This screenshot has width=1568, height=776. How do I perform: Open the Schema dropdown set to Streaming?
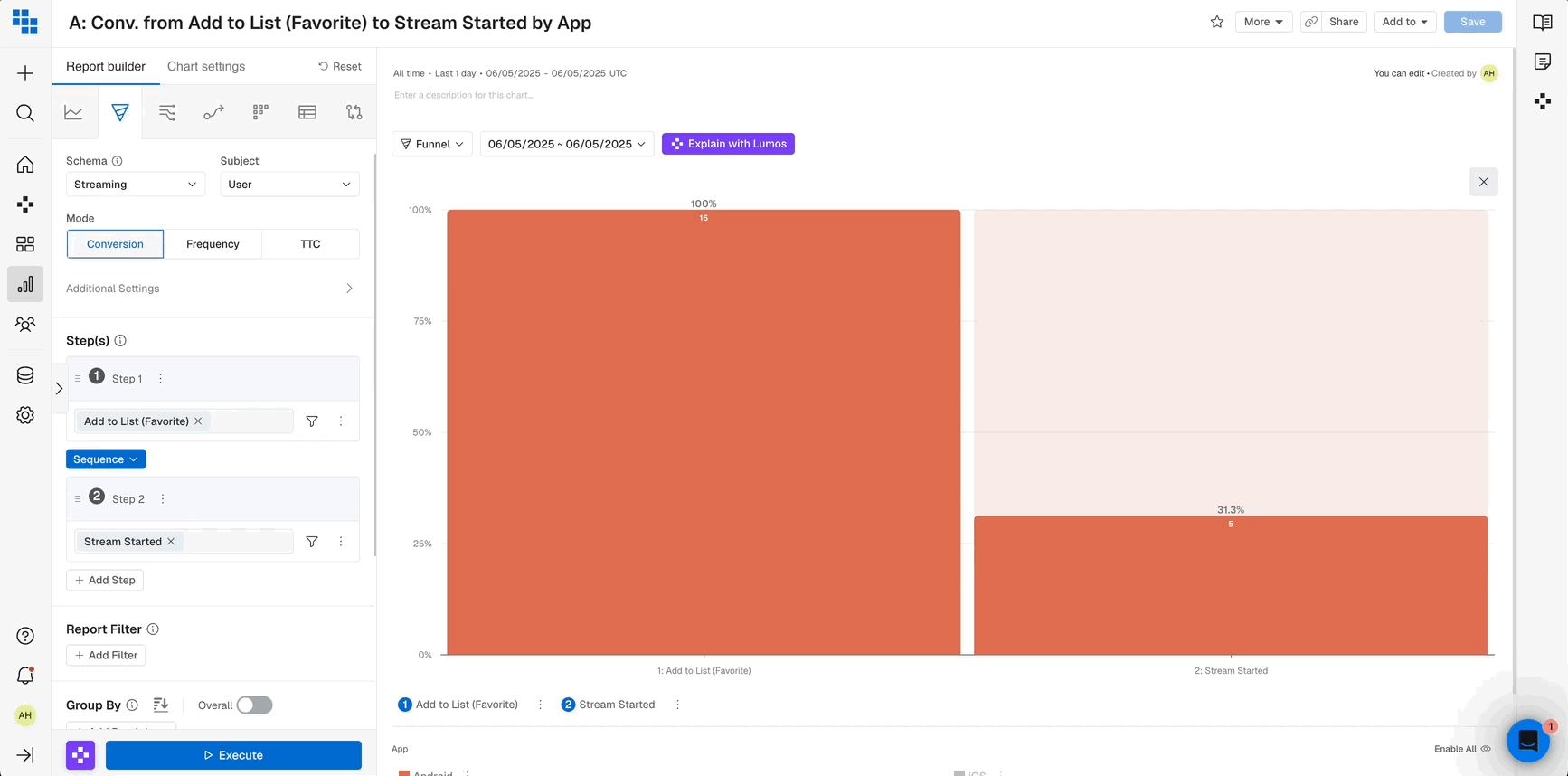pos(136,185)
